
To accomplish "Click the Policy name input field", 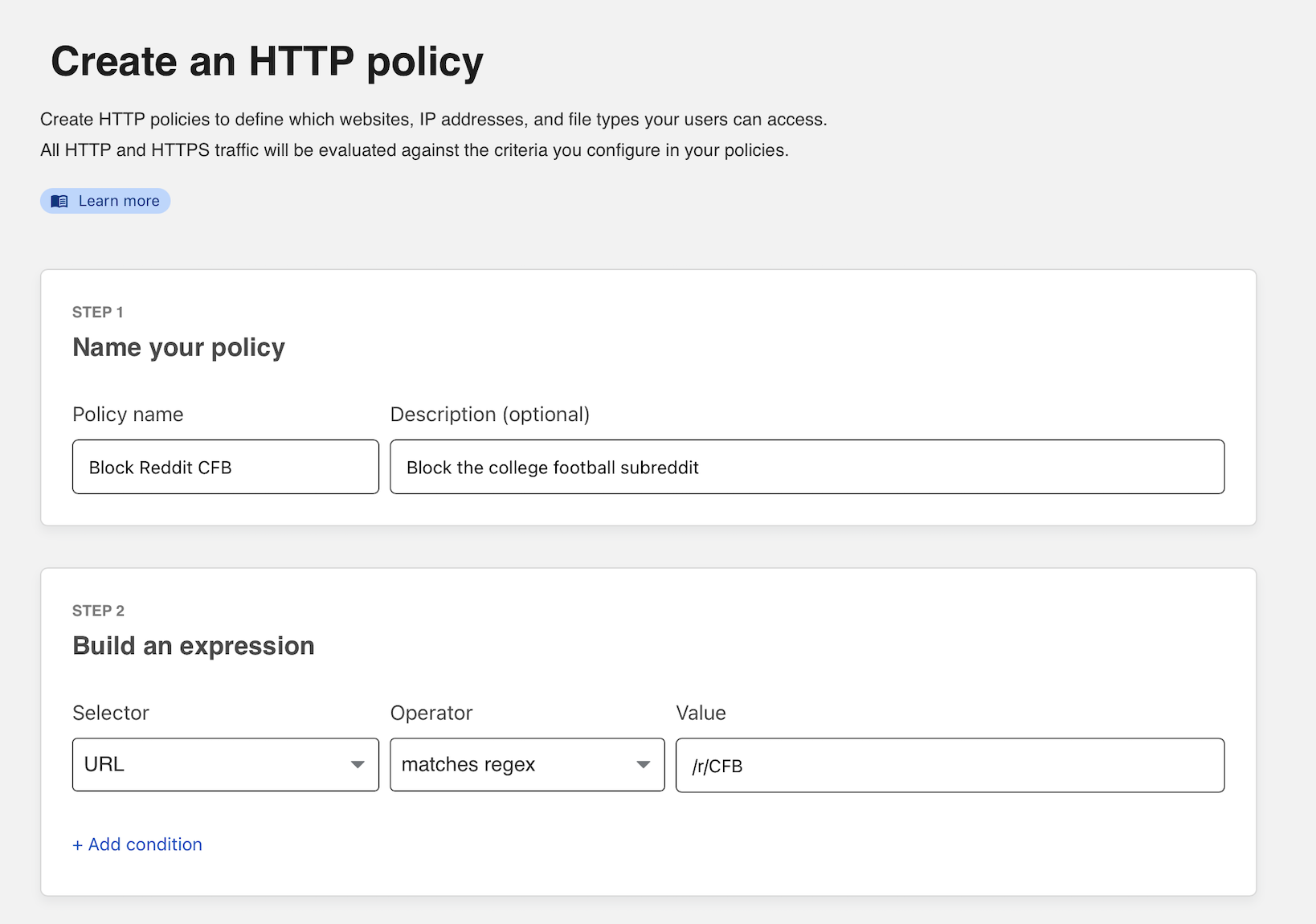I will [225, 467].
